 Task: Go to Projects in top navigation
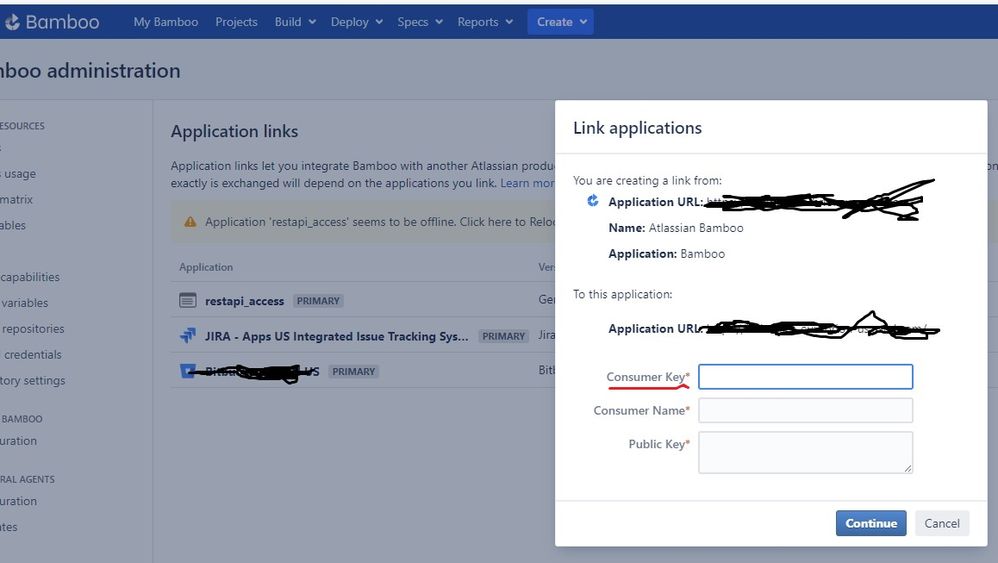coord(236,22)
